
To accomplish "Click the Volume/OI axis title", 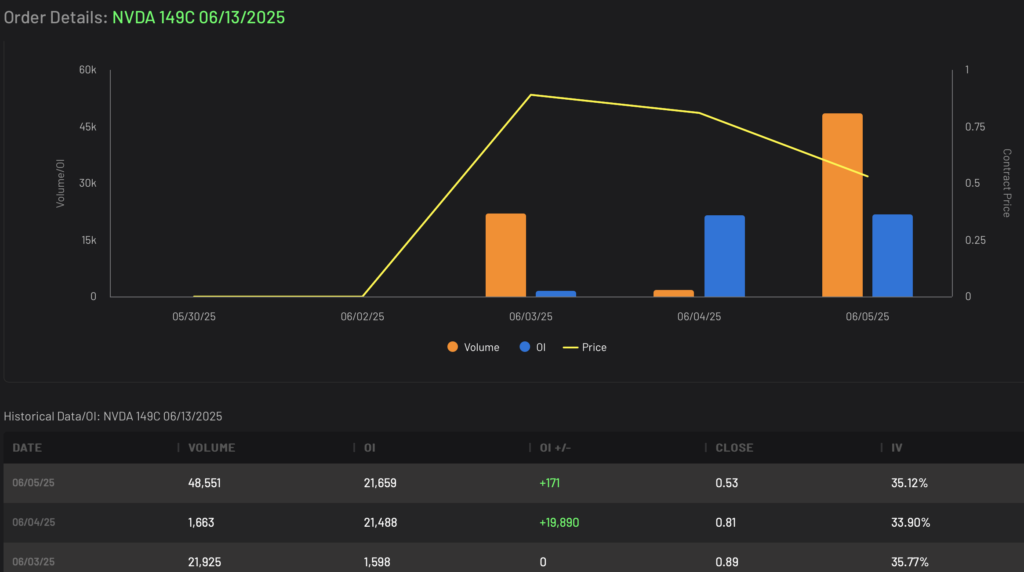I will [x=60, y=183].
